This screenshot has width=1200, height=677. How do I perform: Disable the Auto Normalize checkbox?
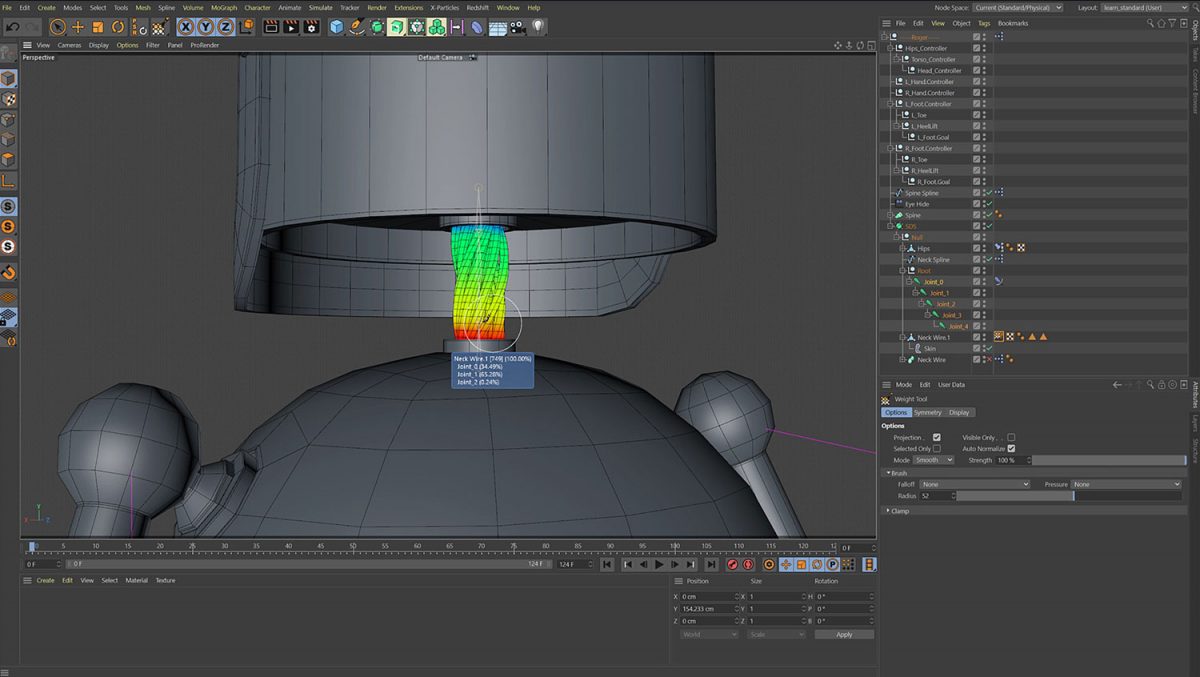point(1011,448)
